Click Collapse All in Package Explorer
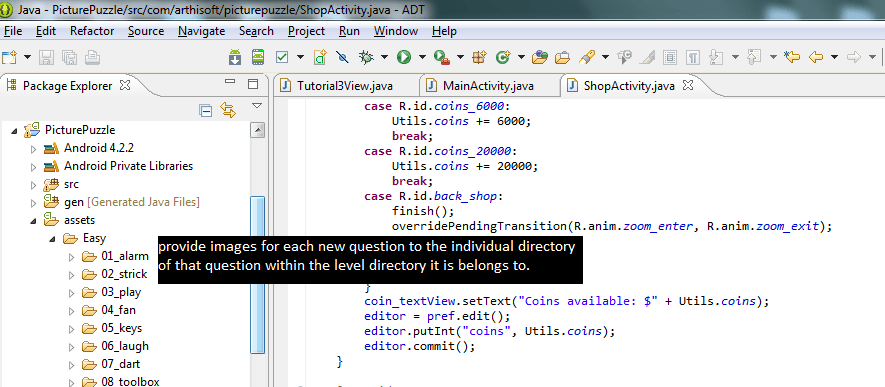This screenshot has height=387, width=885. [206, 110]
